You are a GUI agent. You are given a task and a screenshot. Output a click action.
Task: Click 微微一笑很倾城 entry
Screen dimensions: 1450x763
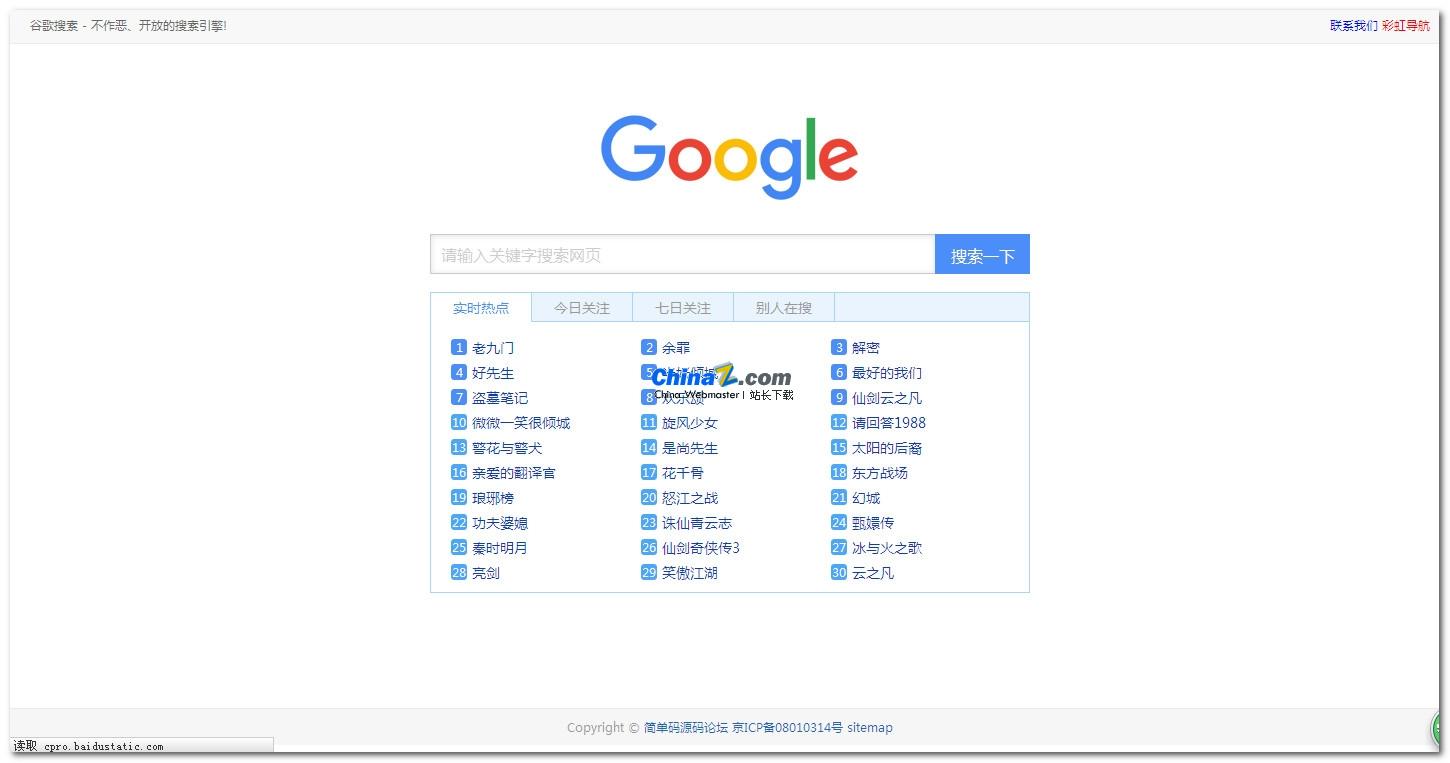pos(521,423)
